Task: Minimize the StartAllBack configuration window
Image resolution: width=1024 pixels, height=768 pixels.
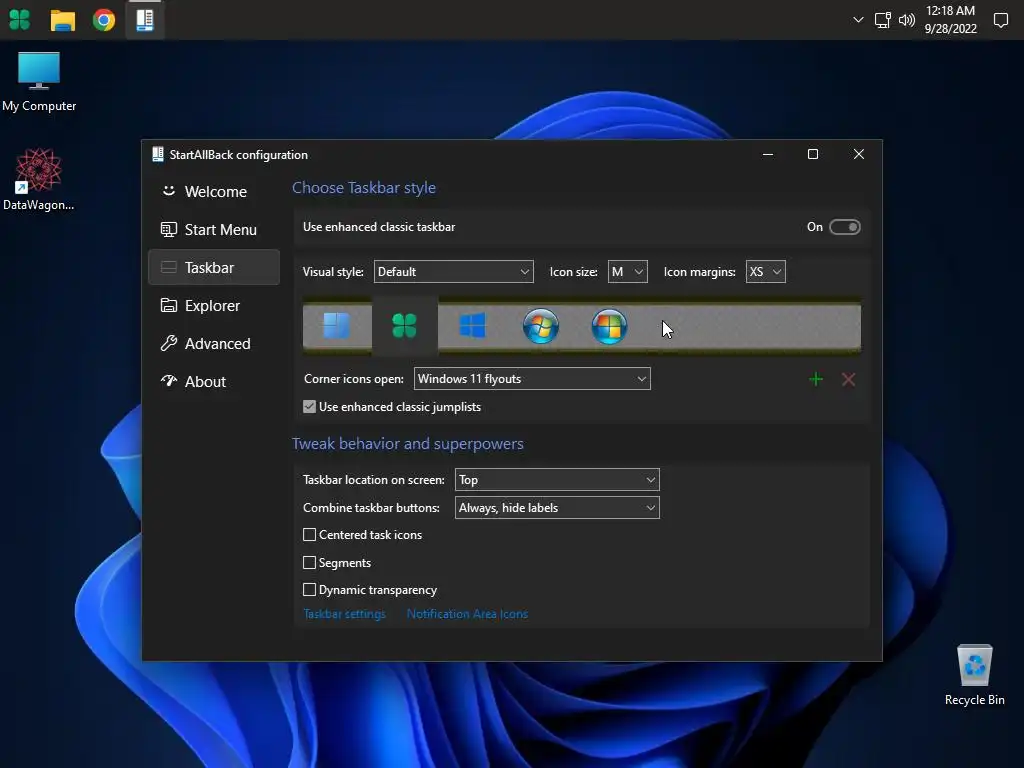Action: pyautogui.click(x=768, y=154)
